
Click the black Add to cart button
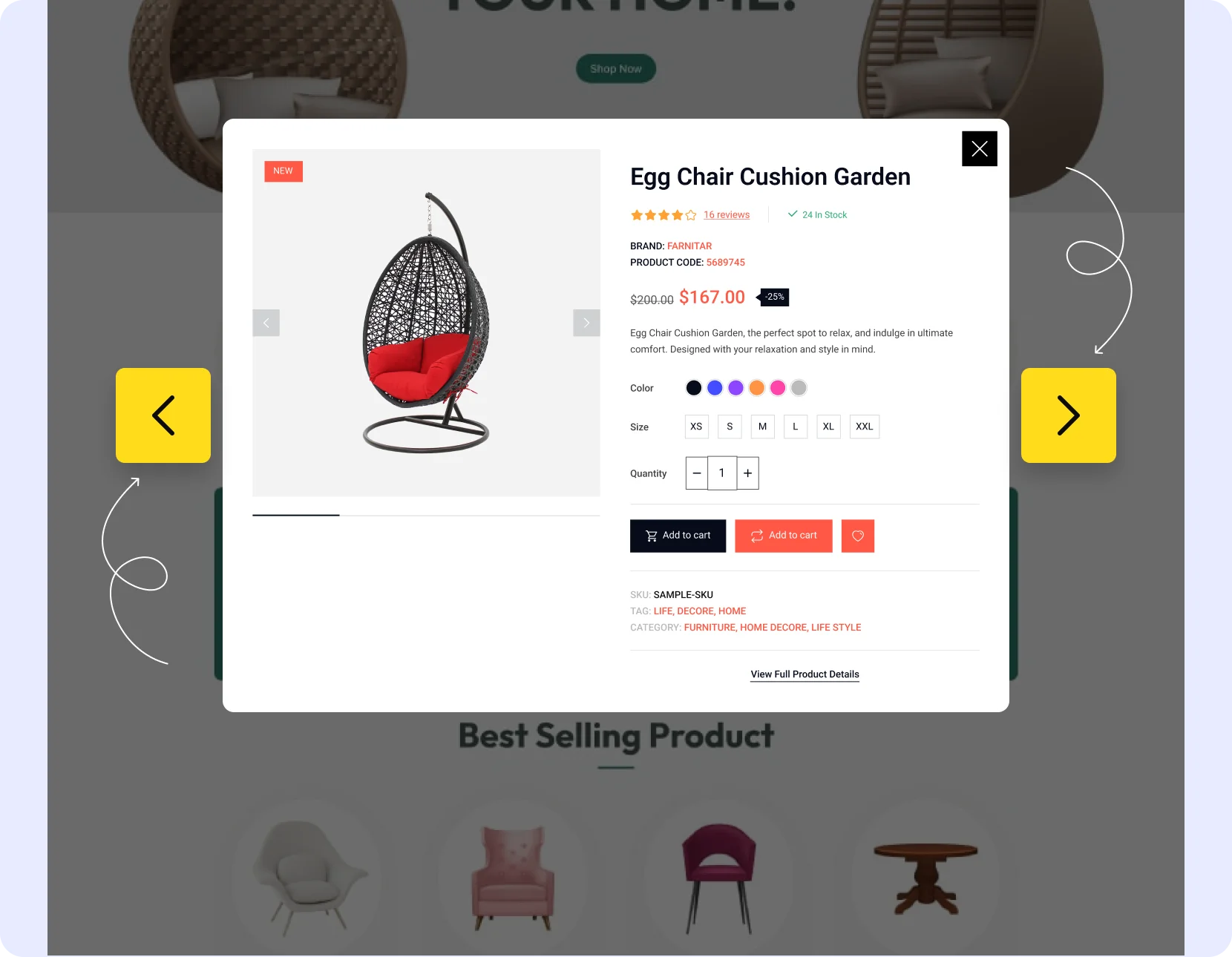point(678,536)
